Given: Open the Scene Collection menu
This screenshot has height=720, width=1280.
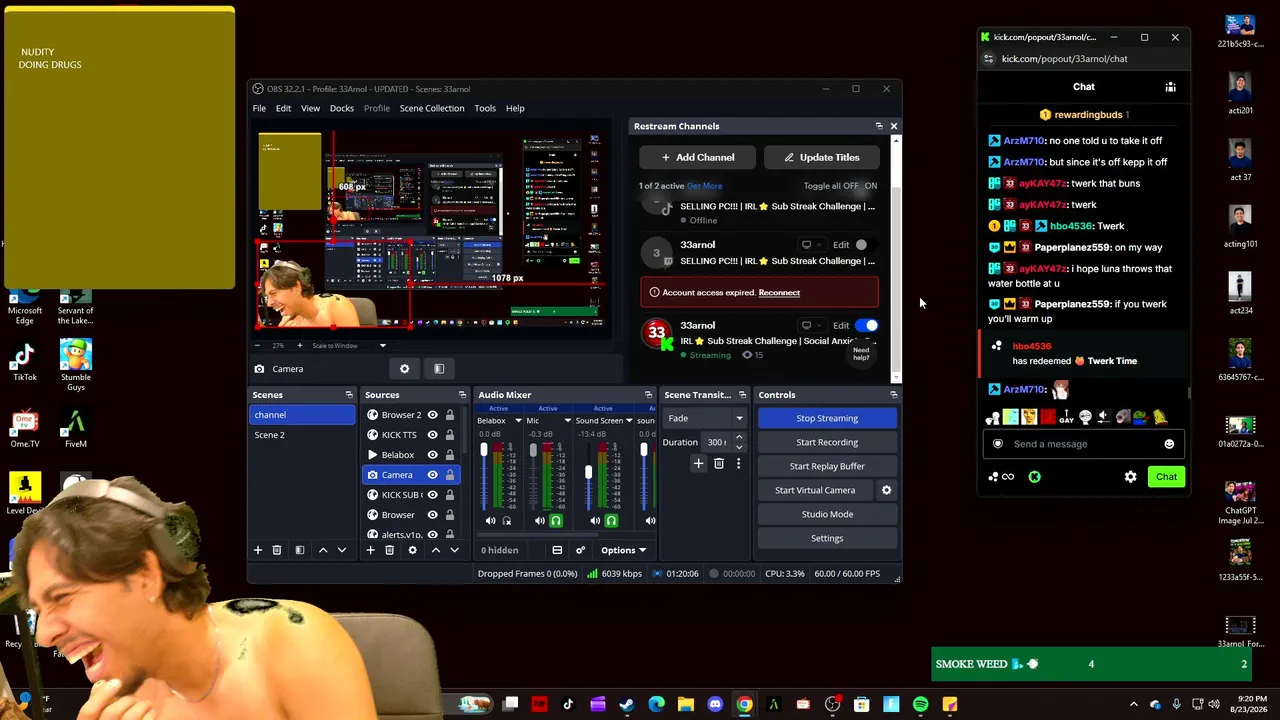Looking at the screenshot, I should tap(432, 108).
